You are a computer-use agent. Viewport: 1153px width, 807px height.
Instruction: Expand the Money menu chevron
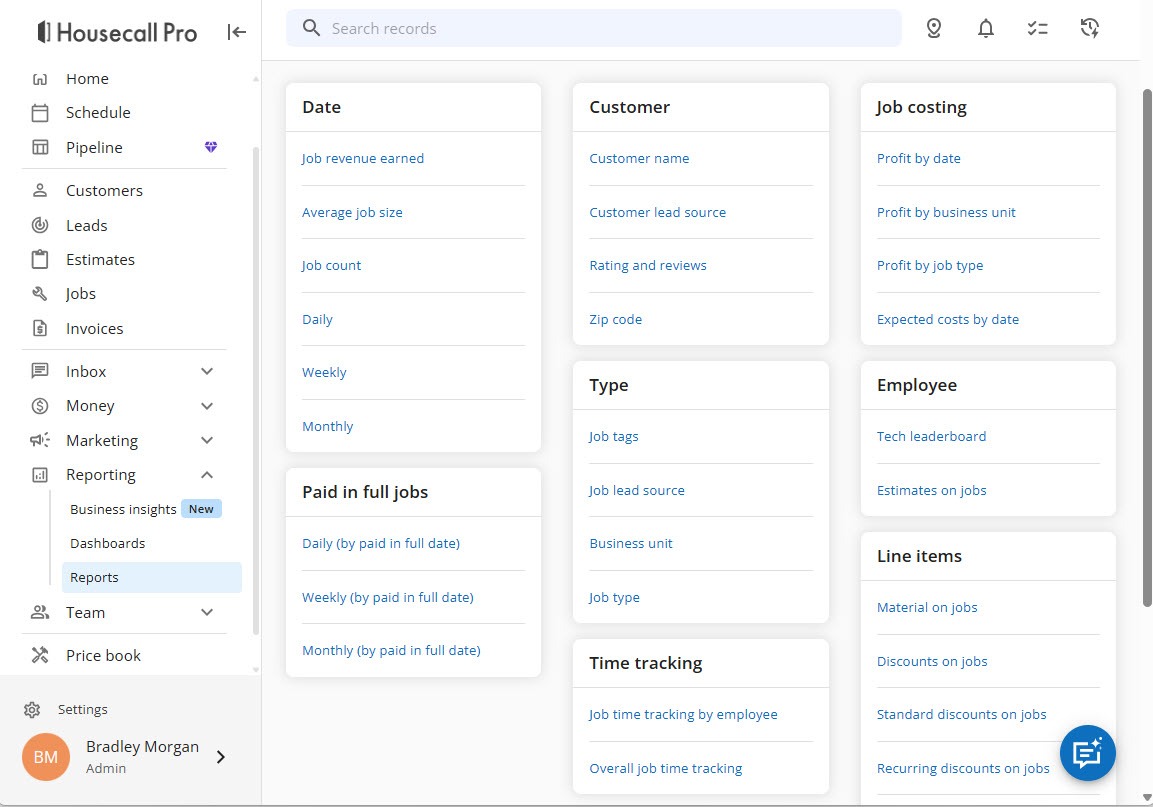pos(207,406)
